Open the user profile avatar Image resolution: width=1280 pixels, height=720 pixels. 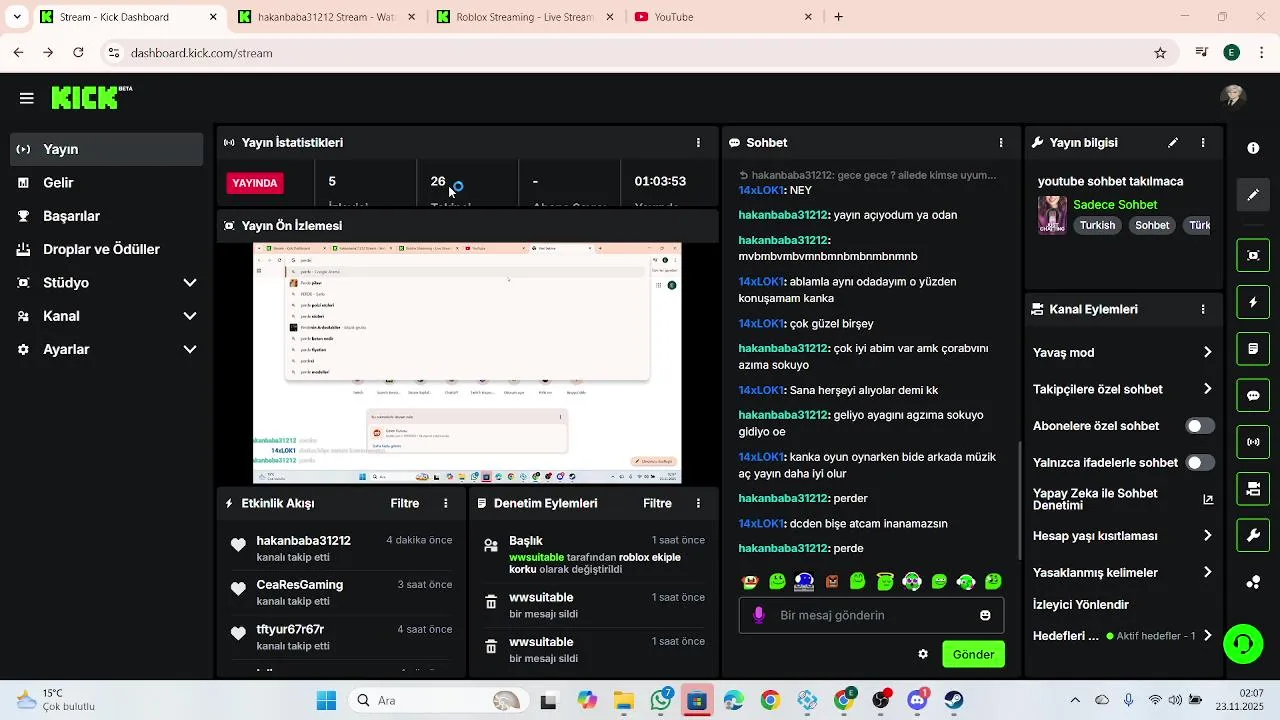tap(1233, 96)
